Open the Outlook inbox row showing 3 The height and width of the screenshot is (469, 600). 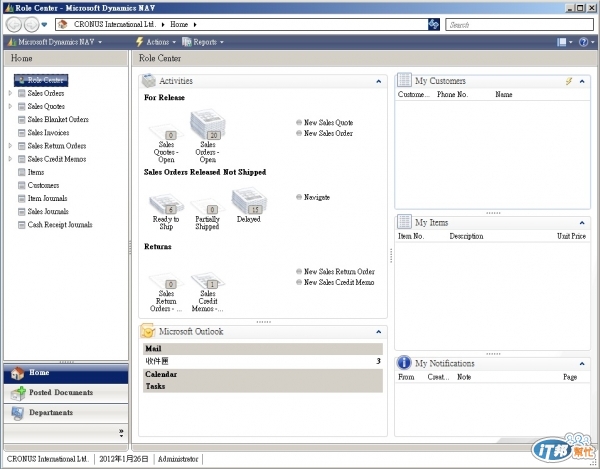(263, 361)
